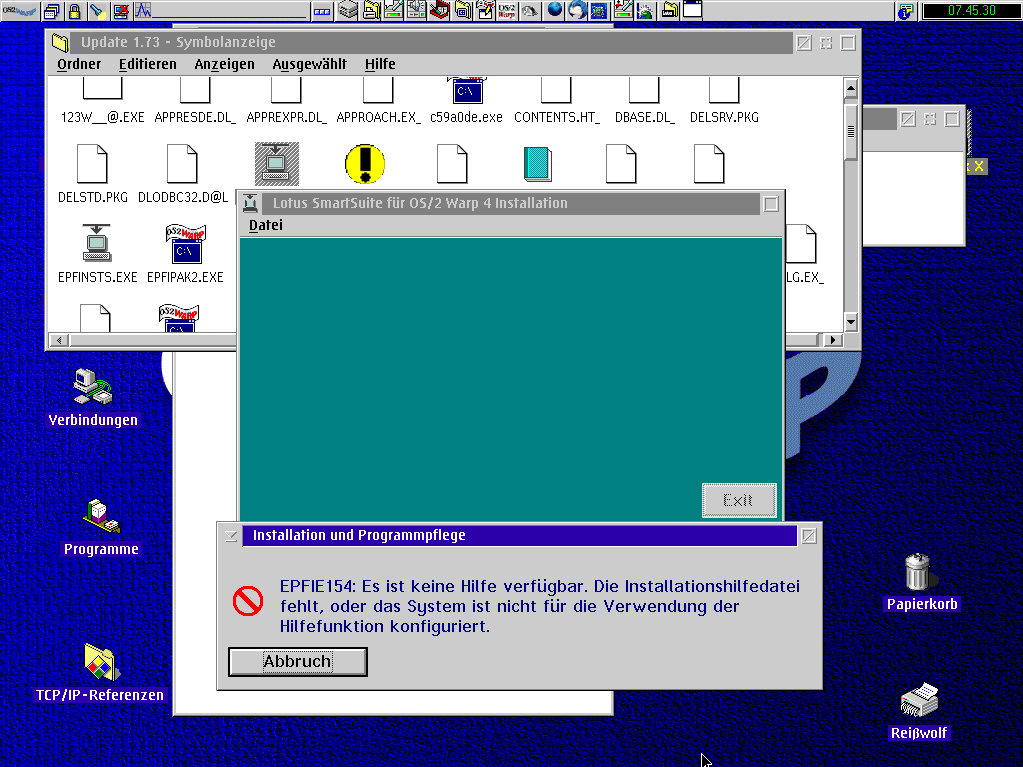Image resolution: width=1023 pixels, height=767 pixels.
Task: Open the Ordner menu
Action: pyautogui.click(x=79, y=64)
